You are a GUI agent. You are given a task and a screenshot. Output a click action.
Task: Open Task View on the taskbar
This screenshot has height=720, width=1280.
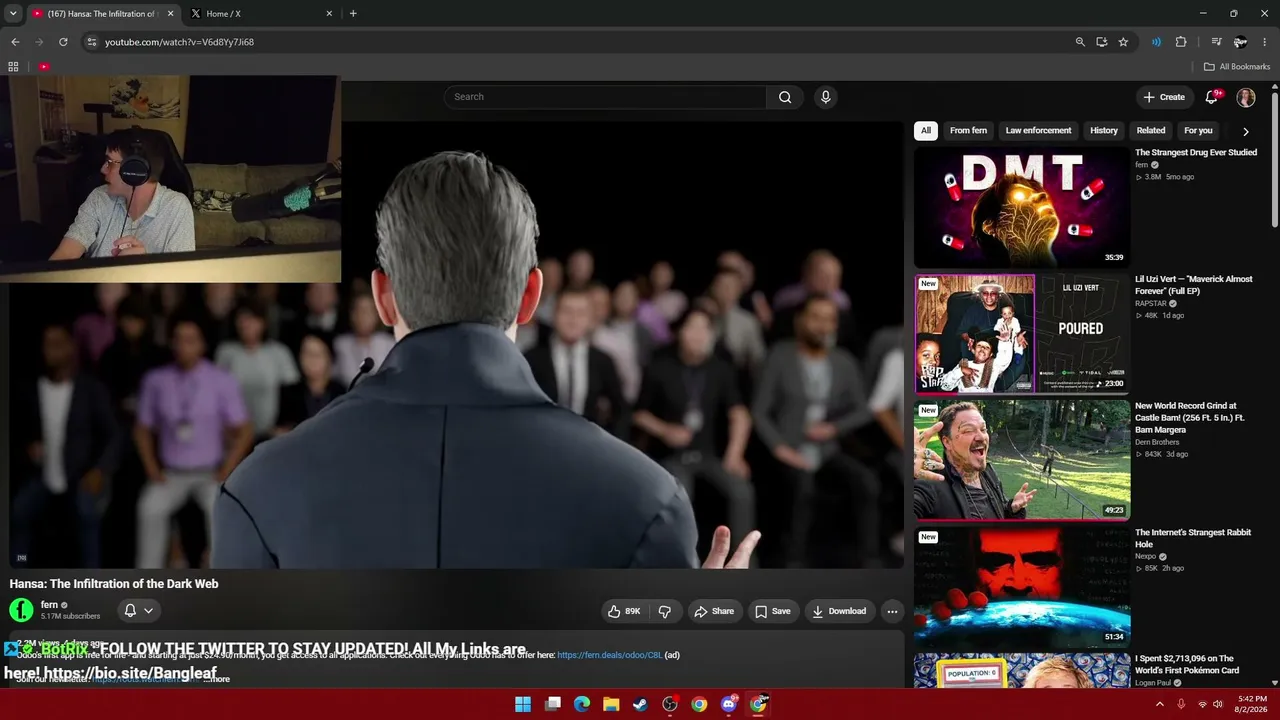coord(553,704)
